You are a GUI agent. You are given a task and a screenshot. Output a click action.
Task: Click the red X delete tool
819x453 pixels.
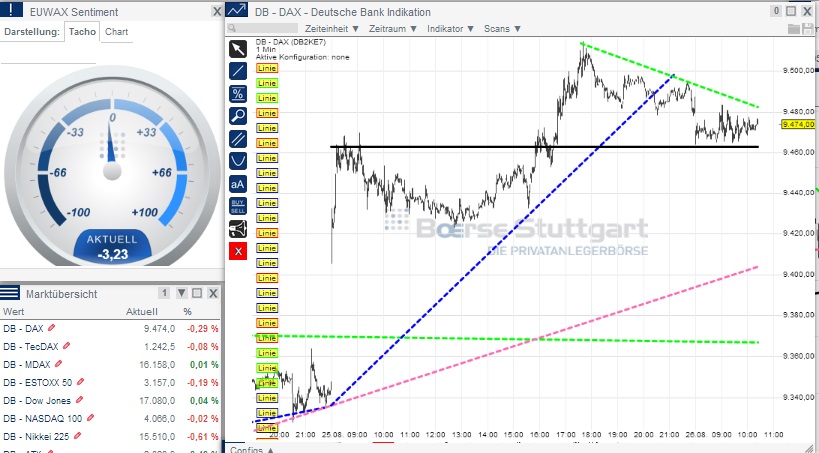[238, 251]
